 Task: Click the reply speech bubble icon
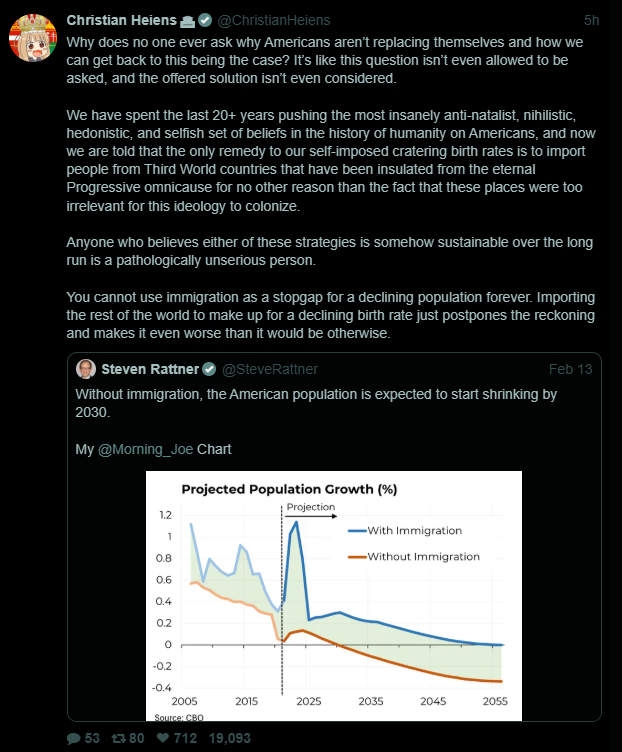point(74,739)
